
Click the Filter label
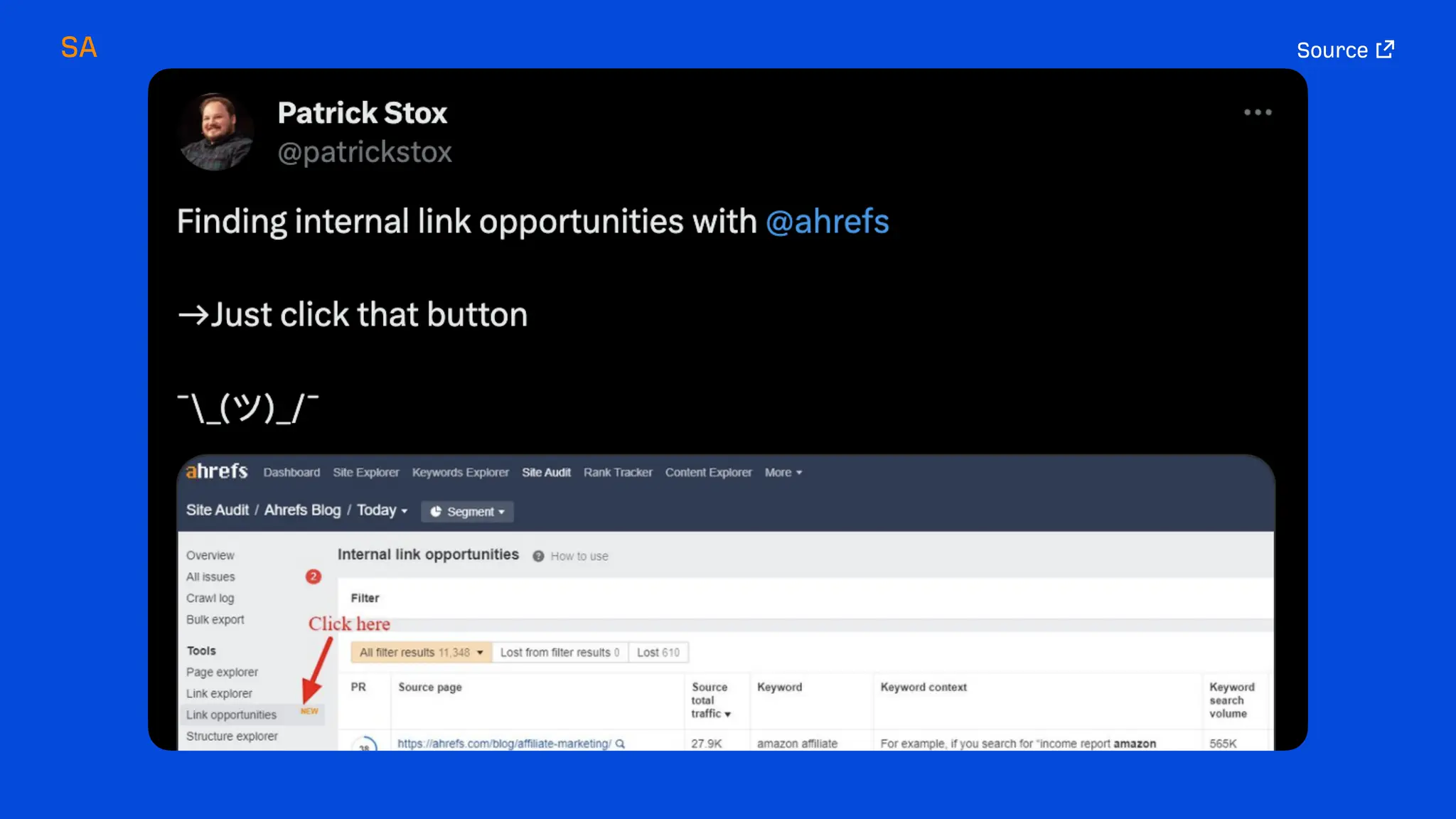tap(365, 598)
